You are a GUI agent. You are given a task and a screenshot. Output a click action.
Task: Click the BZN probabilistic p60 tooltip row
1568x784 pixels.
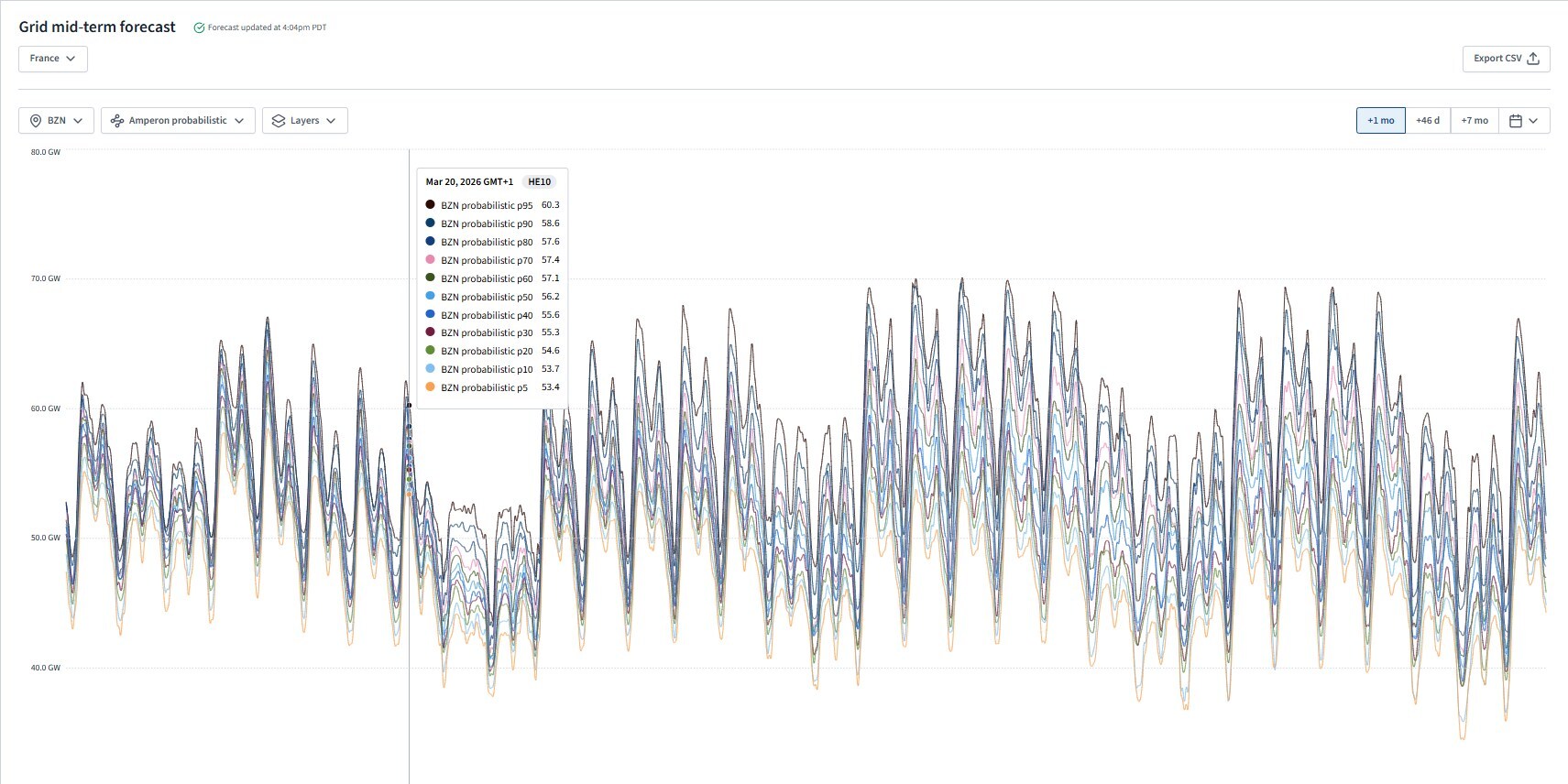(492, 278)
